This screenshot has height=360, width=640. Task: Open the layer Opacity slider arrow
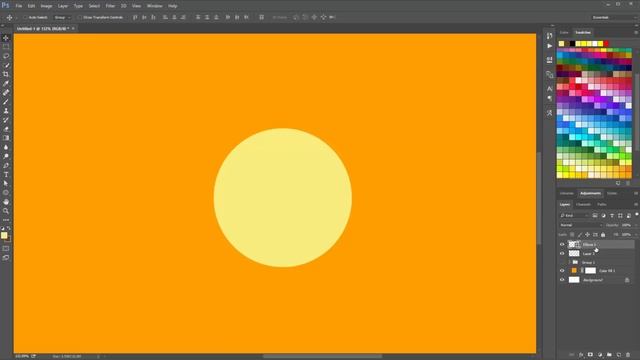tap(636, 225)
